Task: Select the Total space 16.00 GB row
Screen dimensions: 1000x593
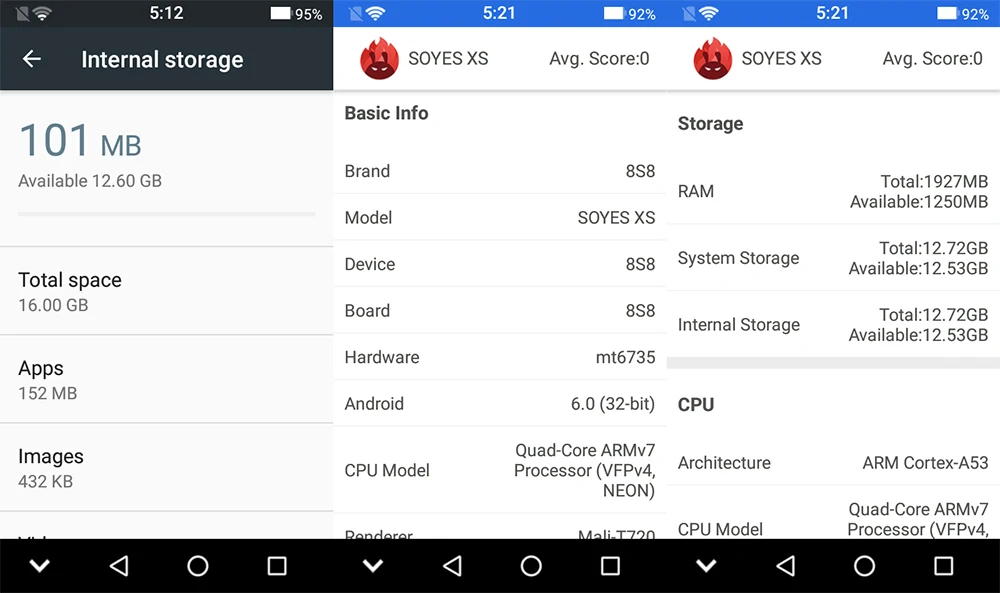Action: click(166, 291)
